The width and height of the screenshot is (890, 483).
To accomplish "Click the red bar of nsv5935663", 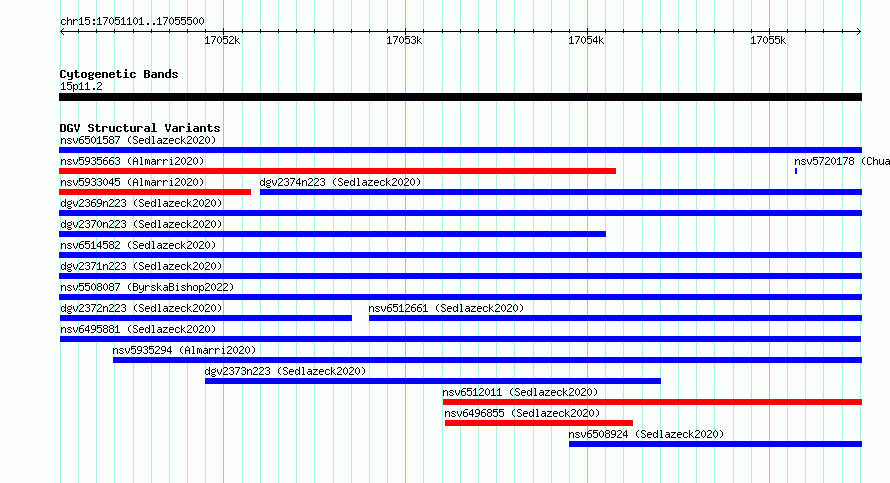I will 337,171.
